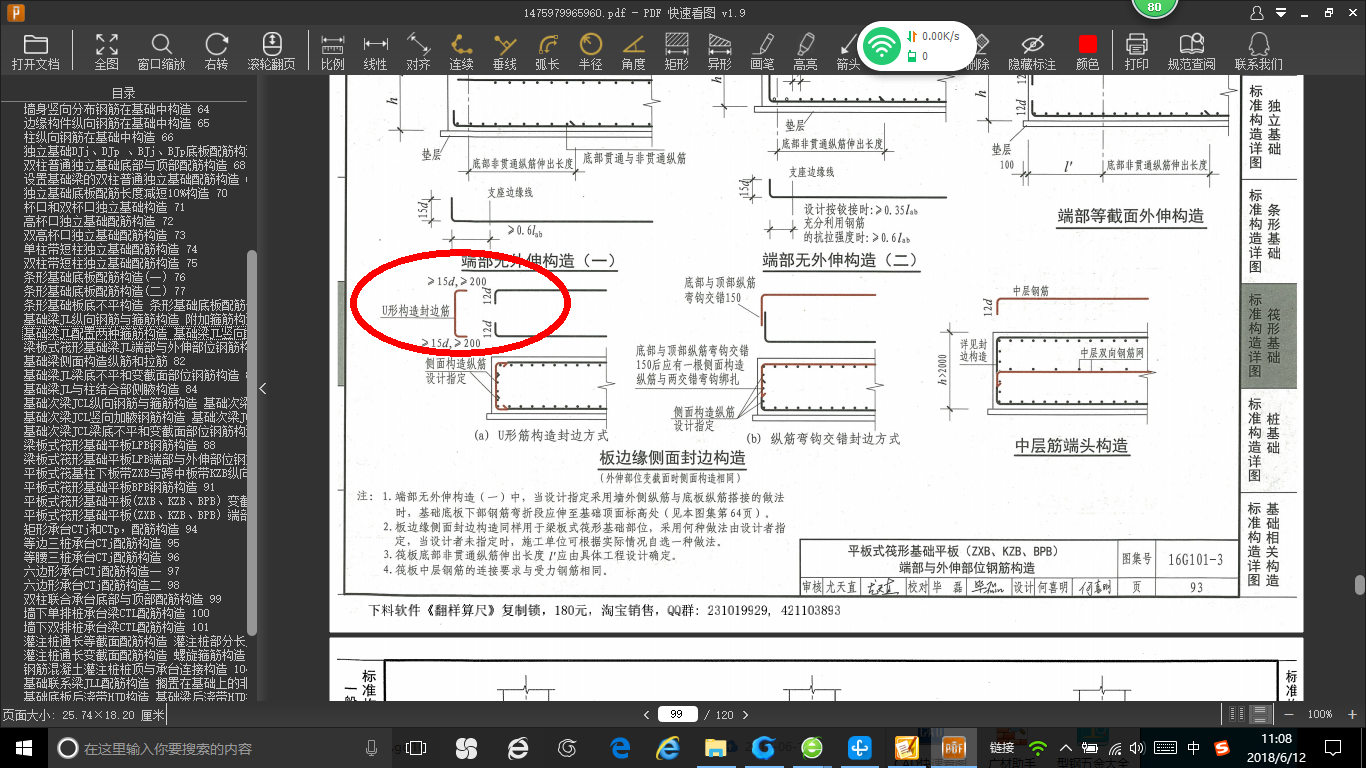This screenshot has height=768, width=1366.
Task: Print the document with 打印
Action: [x=1136, y=51]
